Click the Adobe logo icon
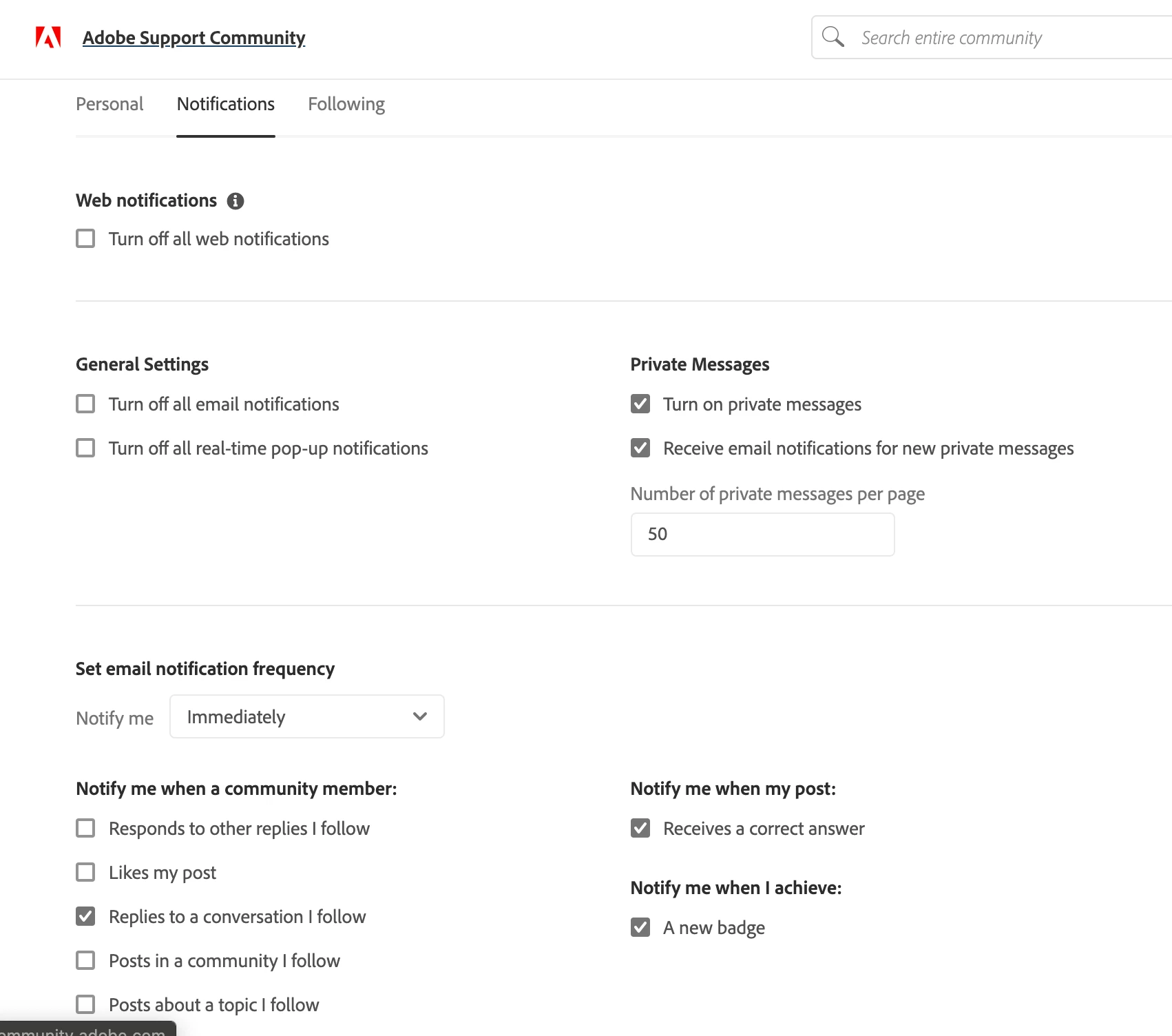 [x=48, y=37]
